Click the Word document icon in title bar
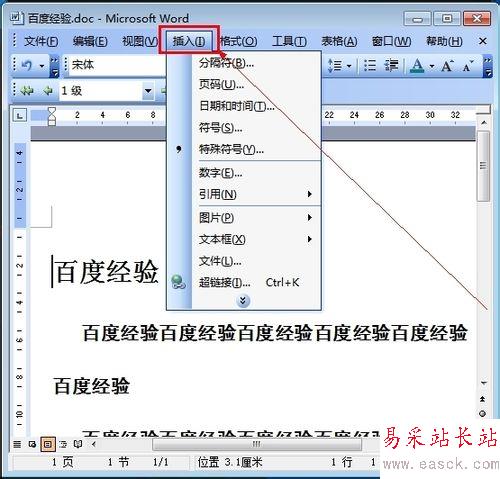 point(16,18)
